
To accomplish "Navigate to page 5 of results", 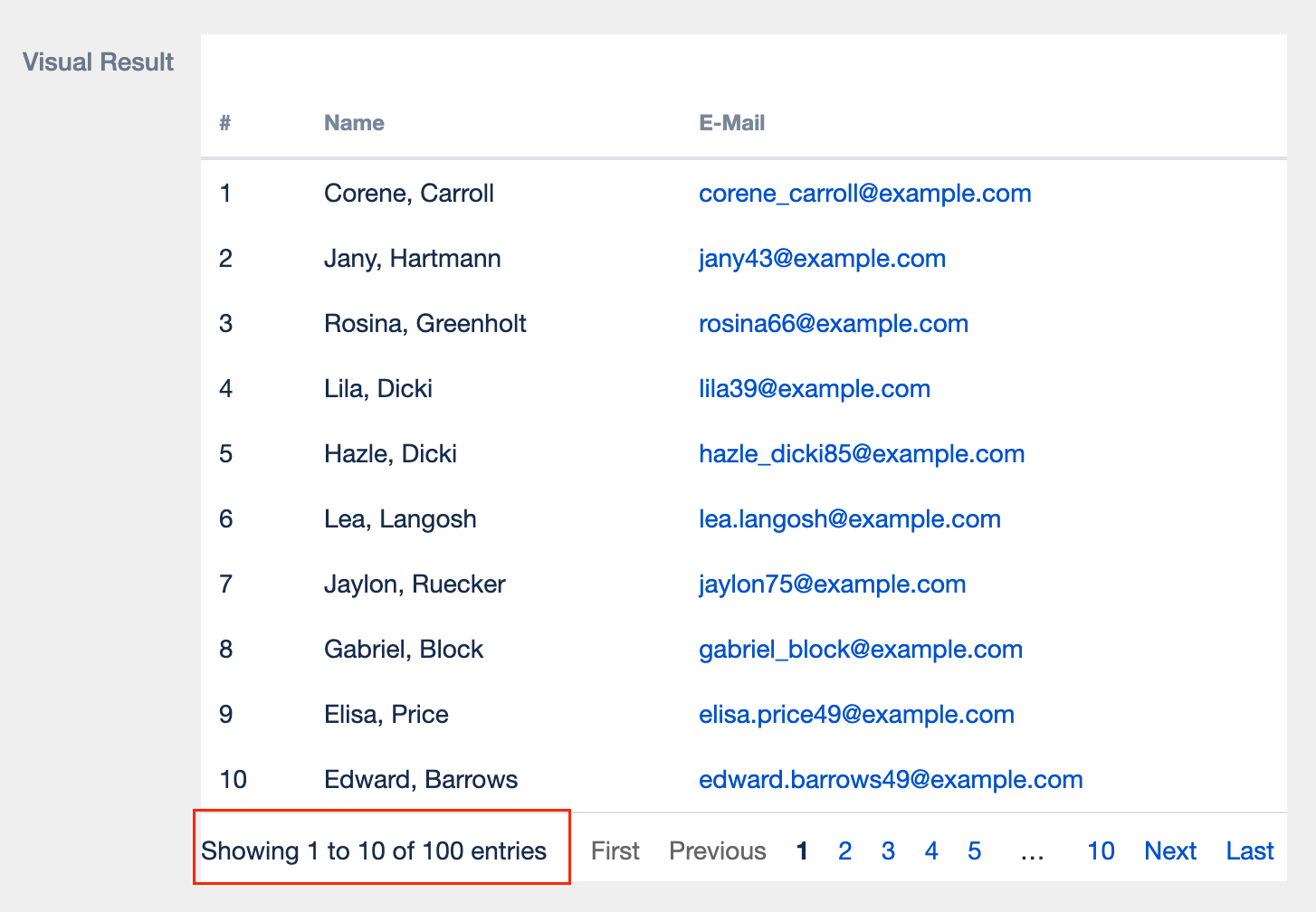I will [974, 851].
